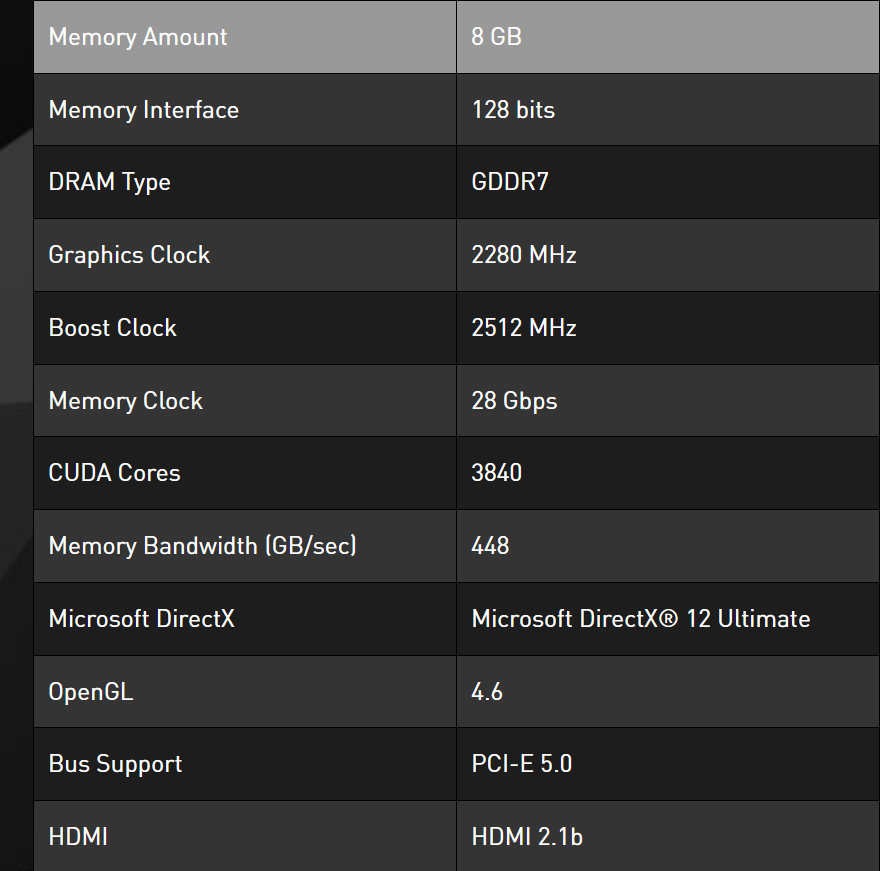
Task: Click the Boost Clock label
Action: [113, 328]
